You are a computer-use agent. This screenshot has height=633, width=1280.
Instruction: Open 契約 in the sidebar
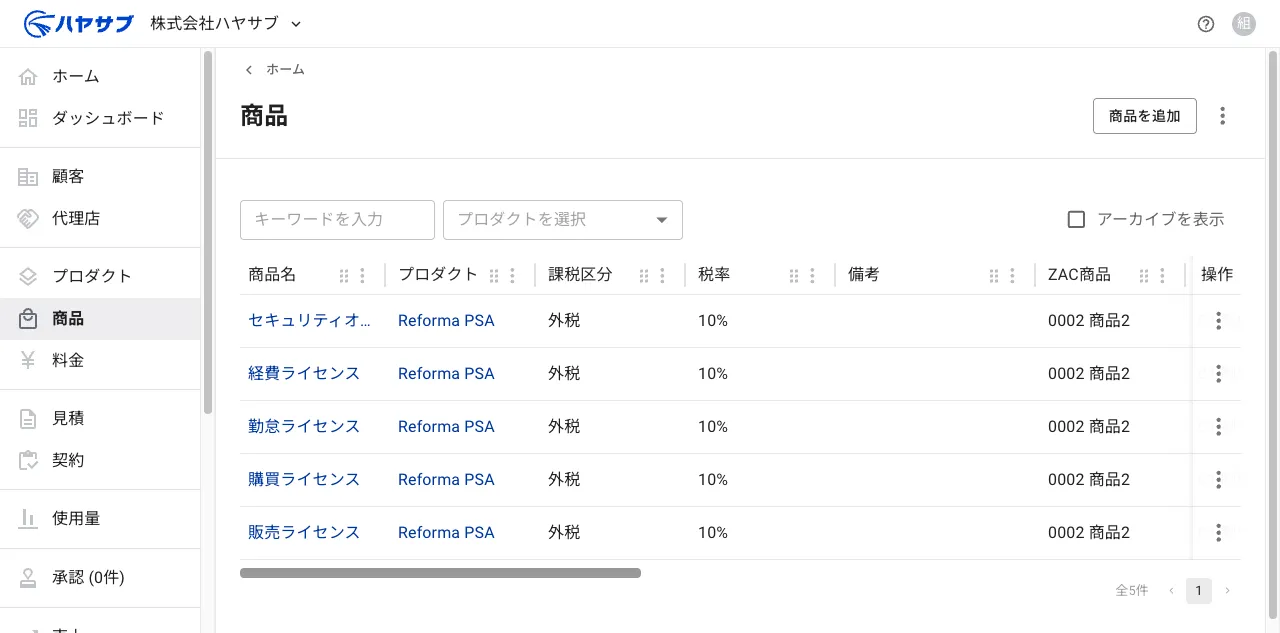pos(100,460)
